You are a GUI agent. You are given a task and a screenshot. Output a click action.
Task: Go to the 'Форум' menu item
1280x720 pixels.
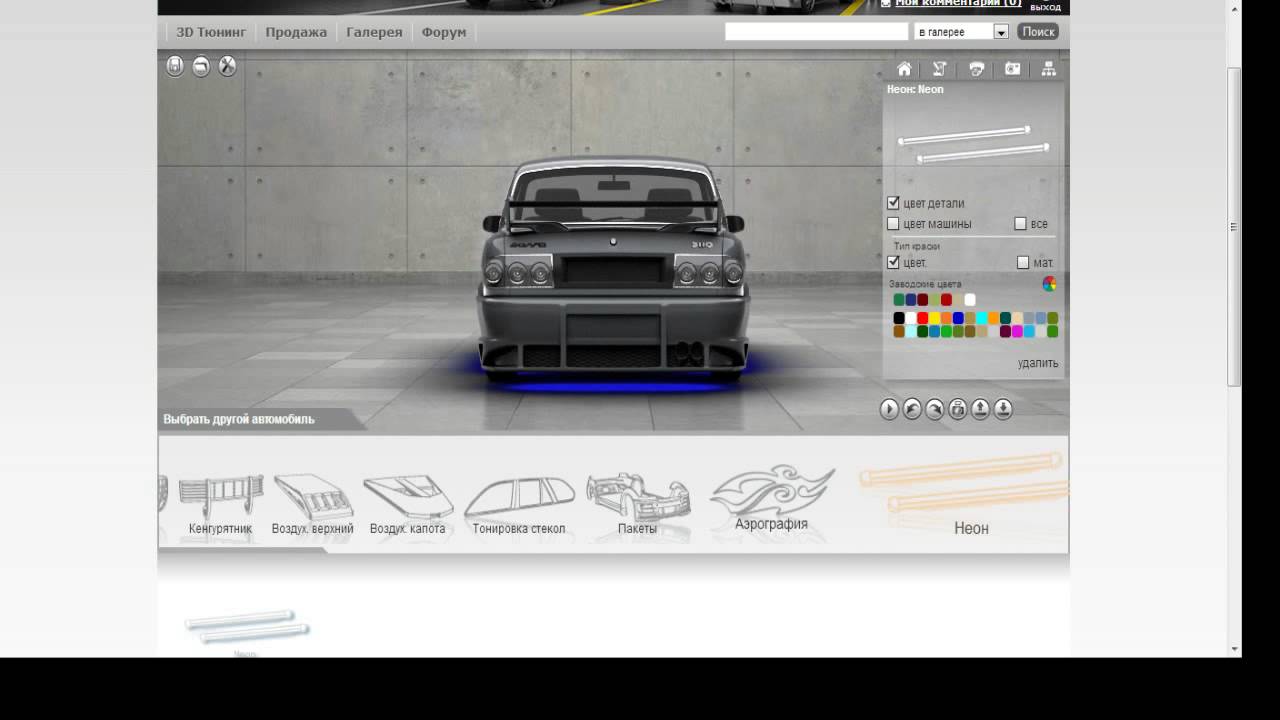[x=444, y=32]
